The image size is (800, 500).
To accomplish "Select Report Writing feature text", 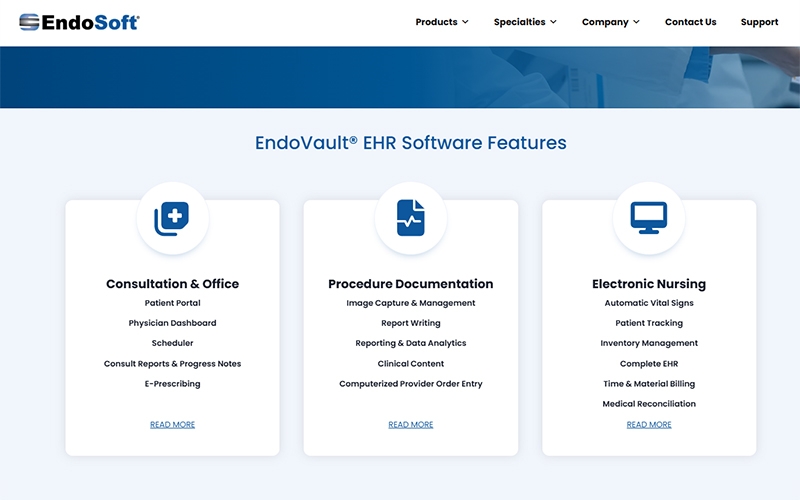I will 411,323.
